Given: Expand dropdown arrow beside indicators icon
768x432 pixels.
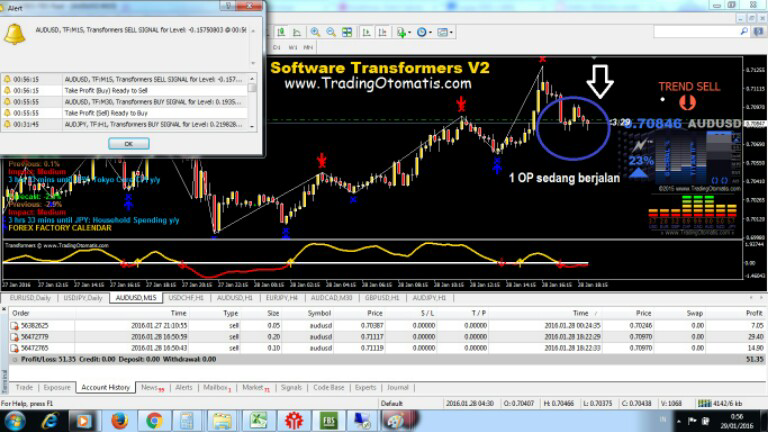Looking at the screenshot, I should tap(409, 32).
